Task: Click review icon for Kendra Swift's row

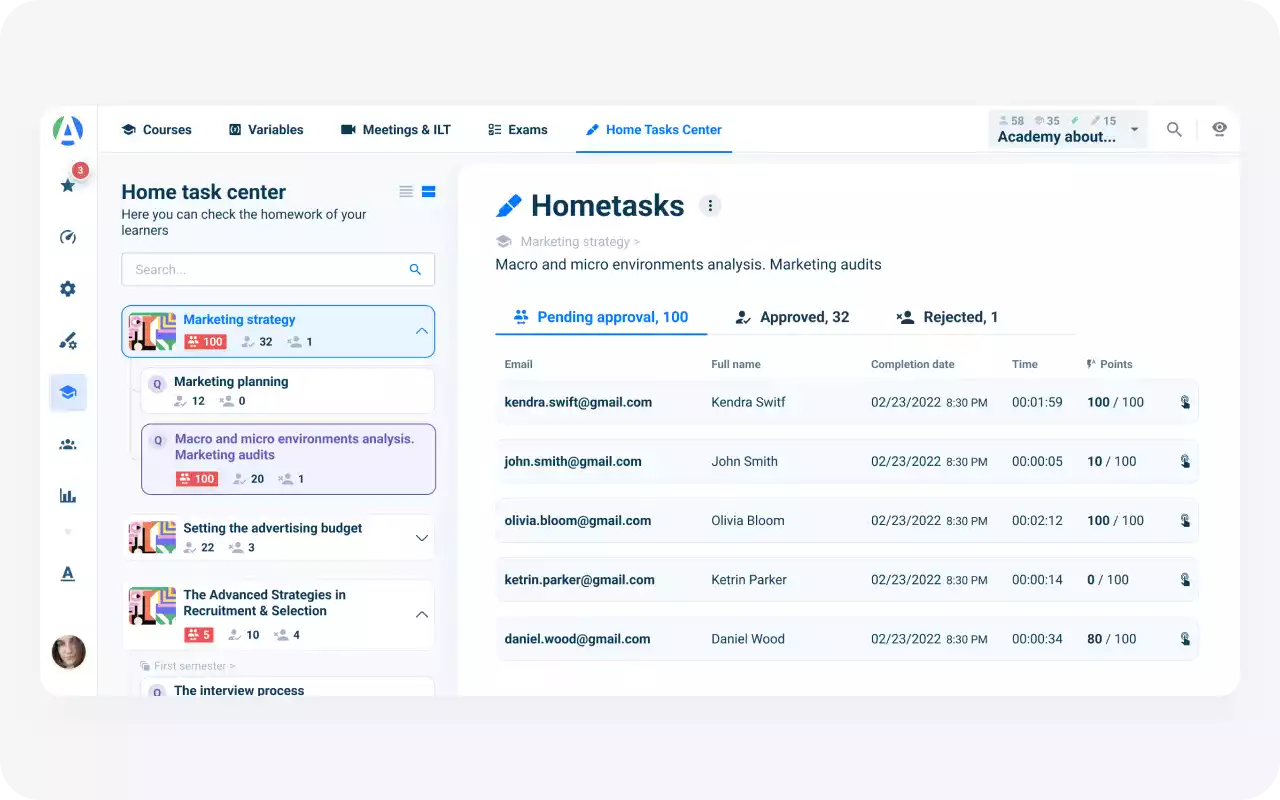Action: [1185, 402]
